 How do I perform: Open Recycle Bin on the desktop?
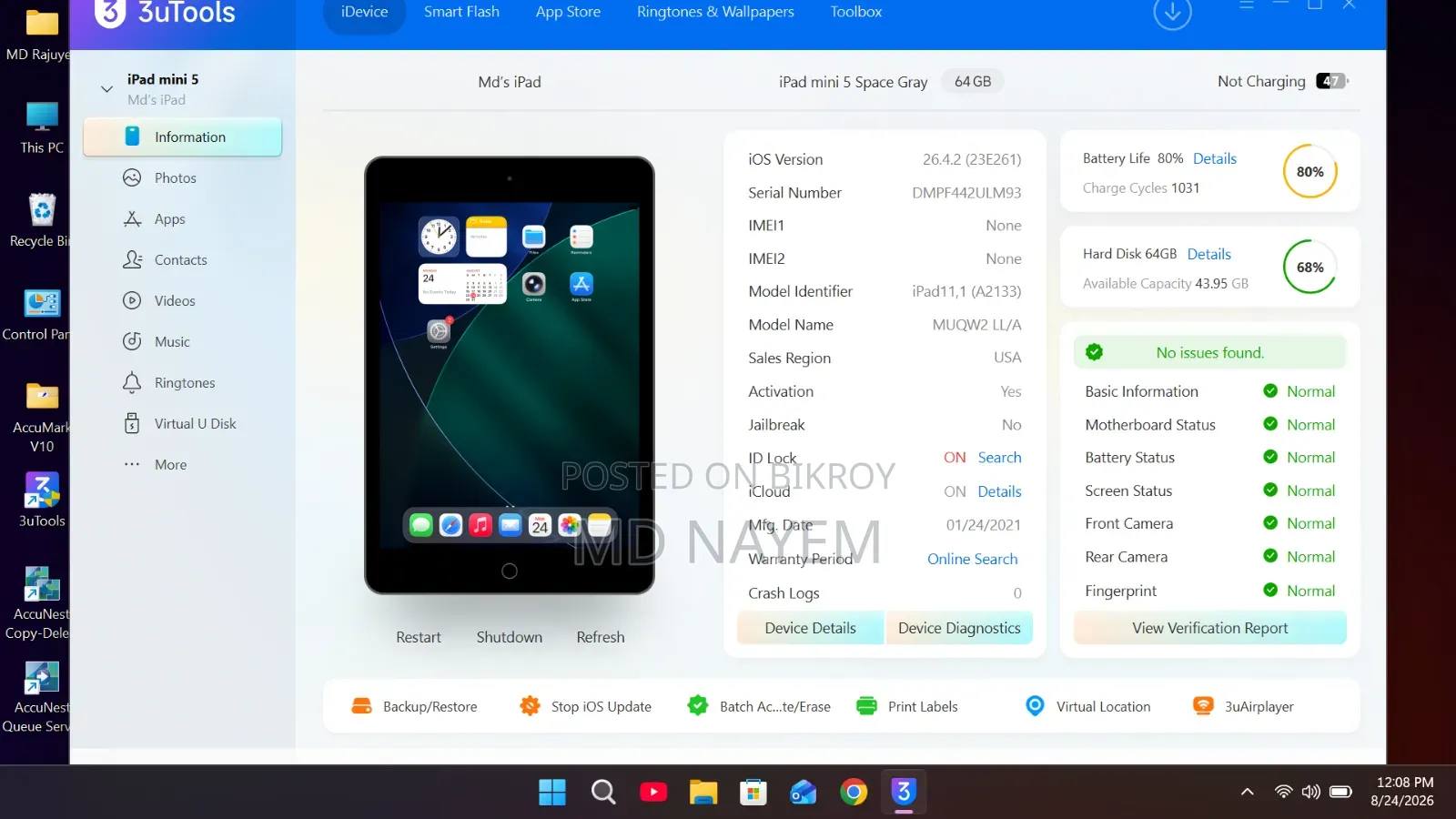[40, 221]
